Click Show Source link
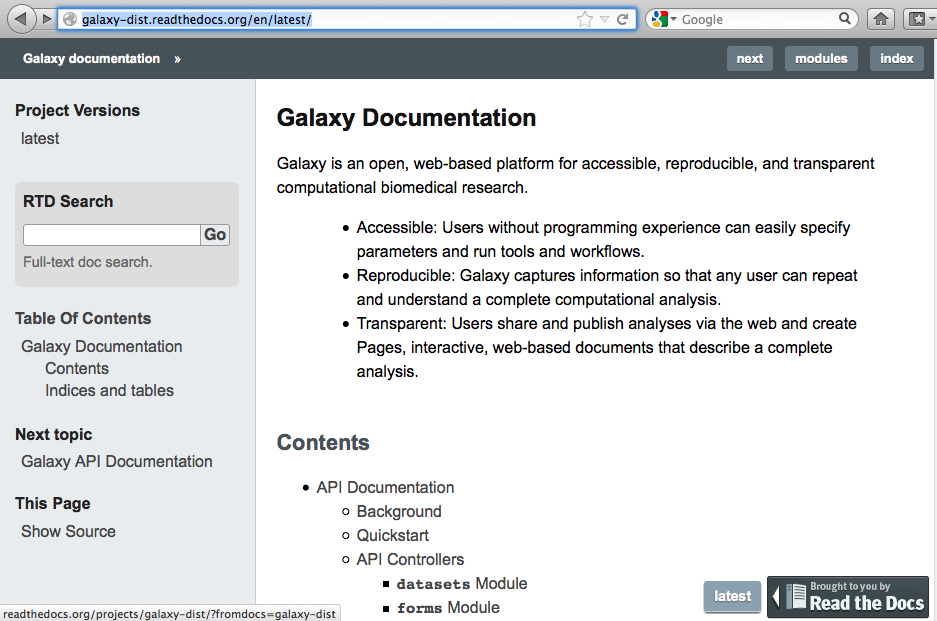 coord(68,531)
